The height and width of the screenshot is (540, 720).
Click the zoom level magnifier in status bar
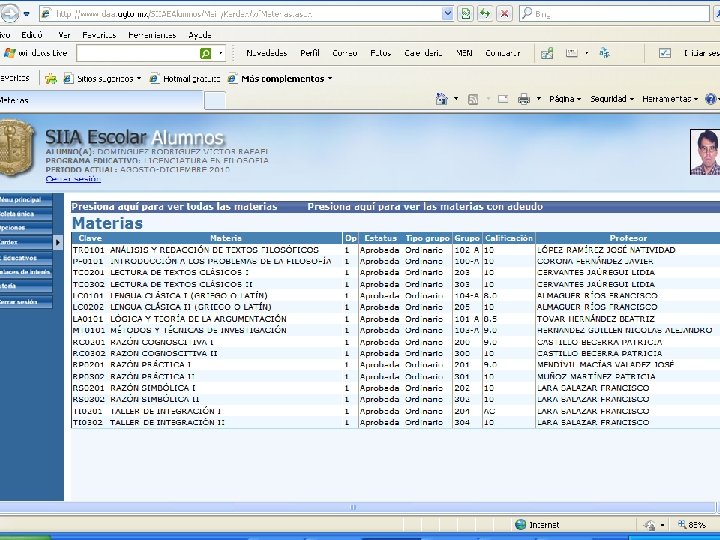[682, 524]
